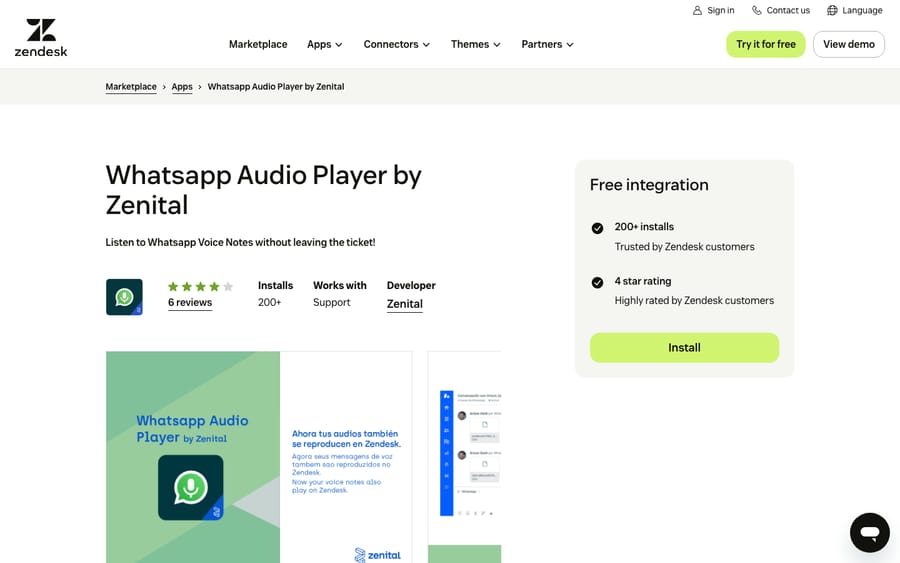Open the second partially visible screenshot thumbnail
The height and width of the screenshot is (563, 900).
point(464,457)
